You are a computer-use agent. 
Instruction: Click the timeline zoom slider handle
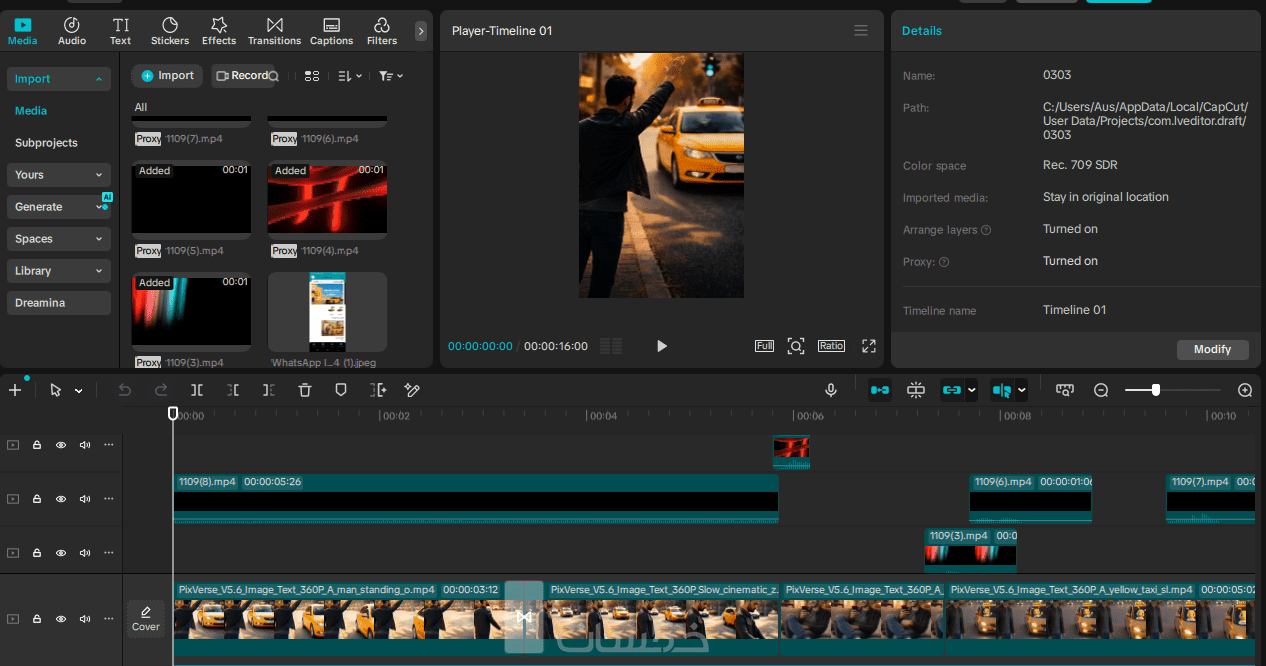pyautogui.click(x=1156, y=390)
